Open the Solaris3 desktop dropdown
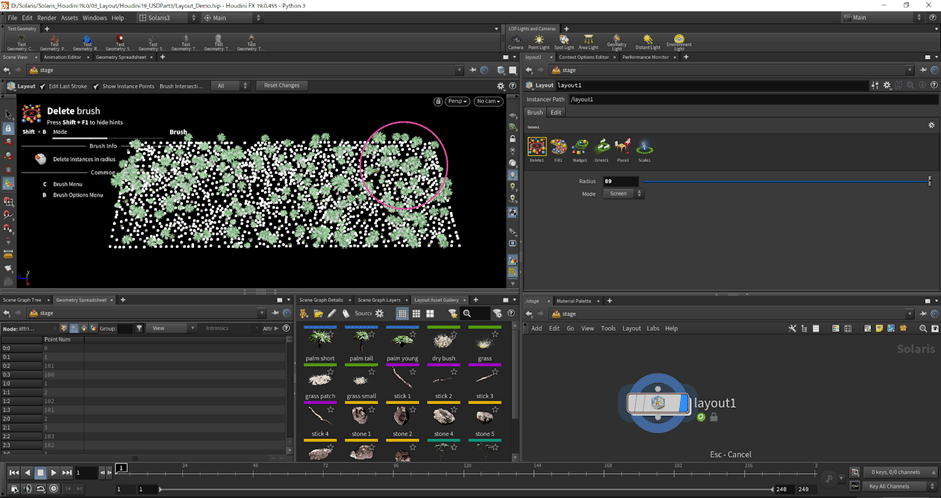This screenshot has height=498, width=941. pyautogui.click(x=167, y=18)
